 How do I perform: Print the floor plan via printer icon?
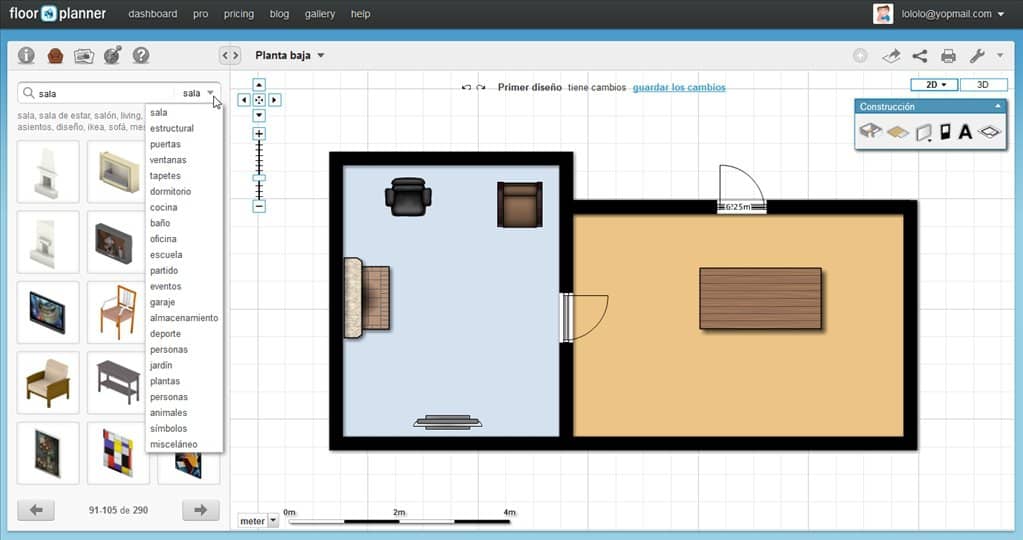[x=949, y=56]
